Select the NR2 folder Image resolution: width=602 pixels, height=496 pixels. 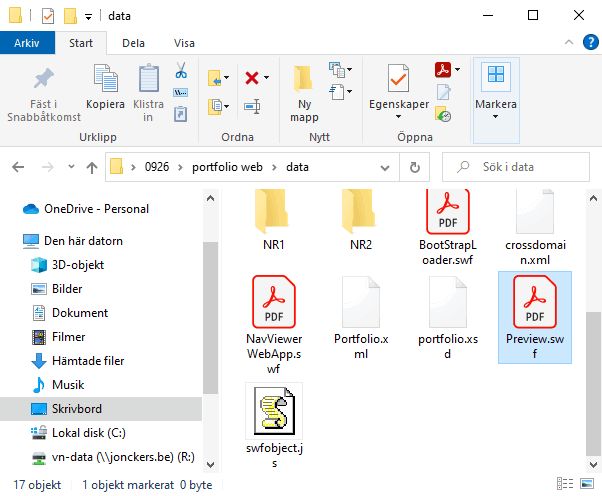pos(361,221)
